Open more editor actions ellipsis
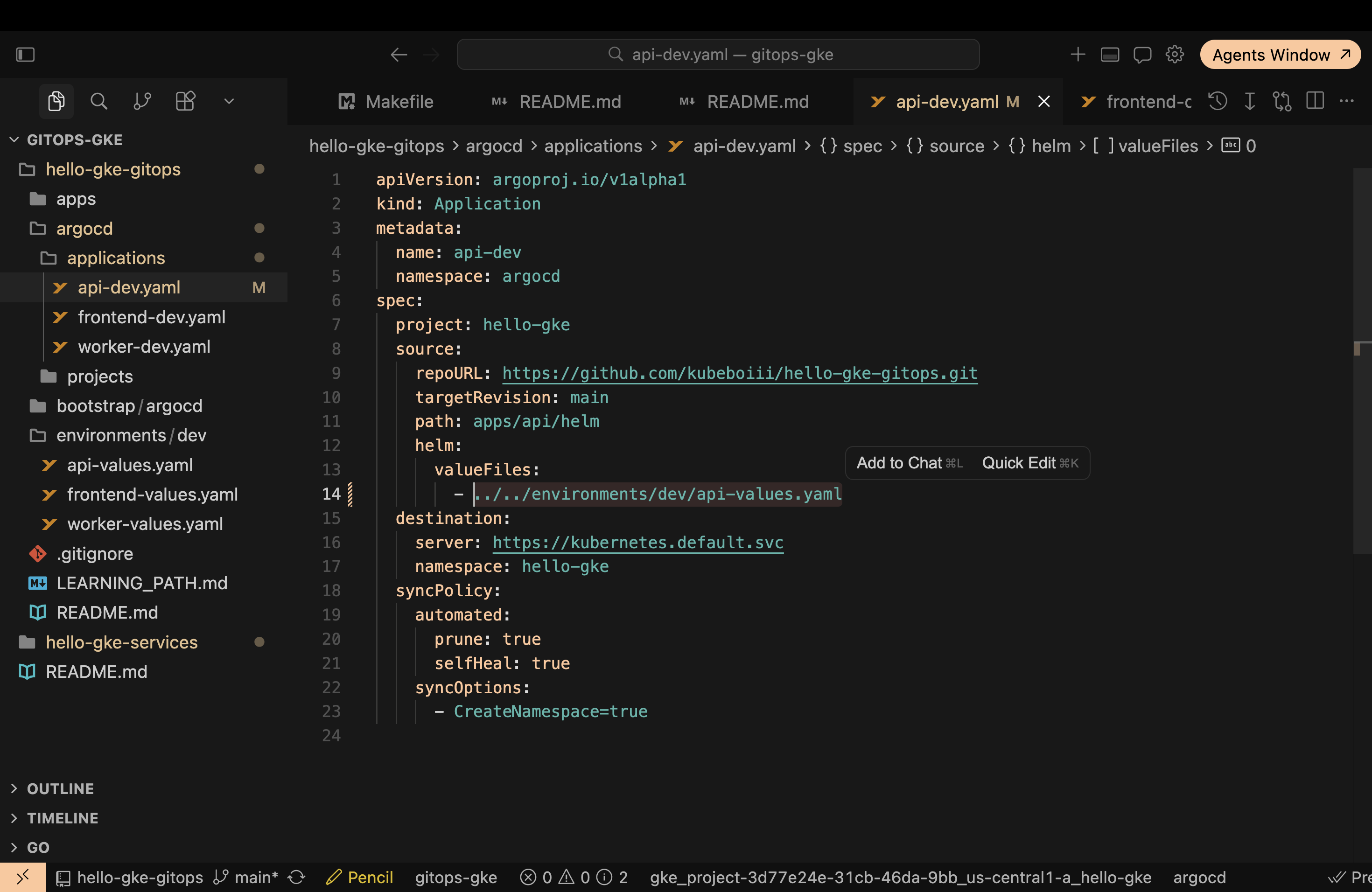Viewport: 1372px width, 892px height. [x=1347, y=101]
